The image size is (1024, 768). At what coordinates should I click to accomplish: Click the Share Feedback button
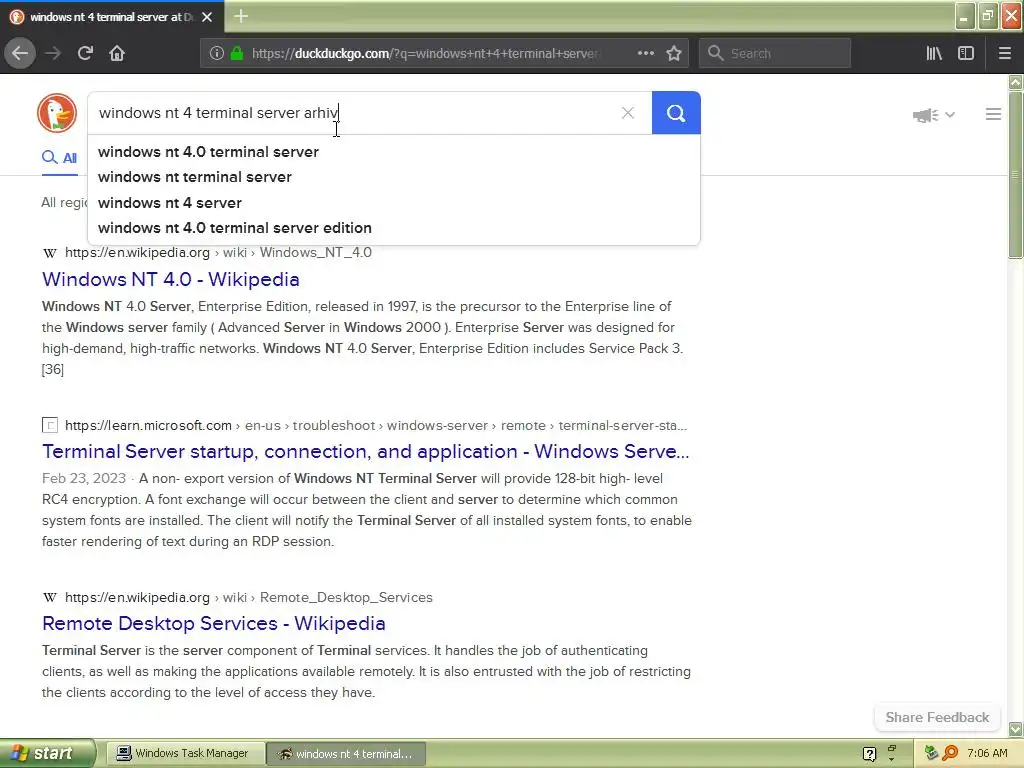pos(937,717)
